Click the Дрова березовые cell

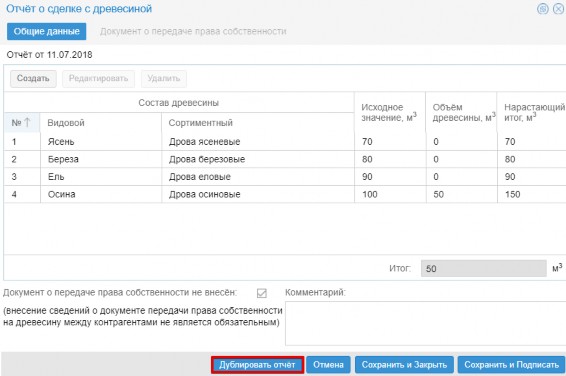pyautogui.click(x=258, y=159)
